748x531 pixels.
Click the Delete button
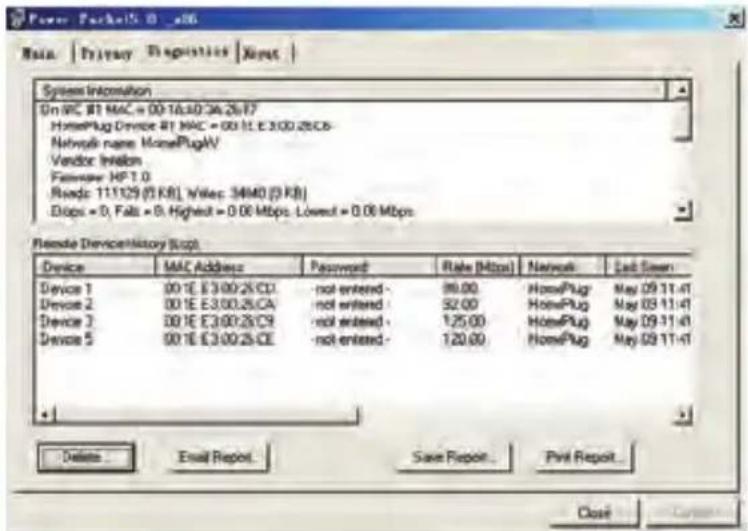point(86,458)
